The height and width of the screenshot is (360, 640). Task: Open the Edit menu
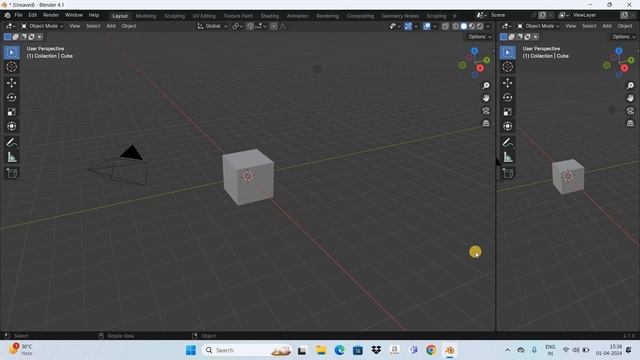pyautogui.click(x=33, y=15)
